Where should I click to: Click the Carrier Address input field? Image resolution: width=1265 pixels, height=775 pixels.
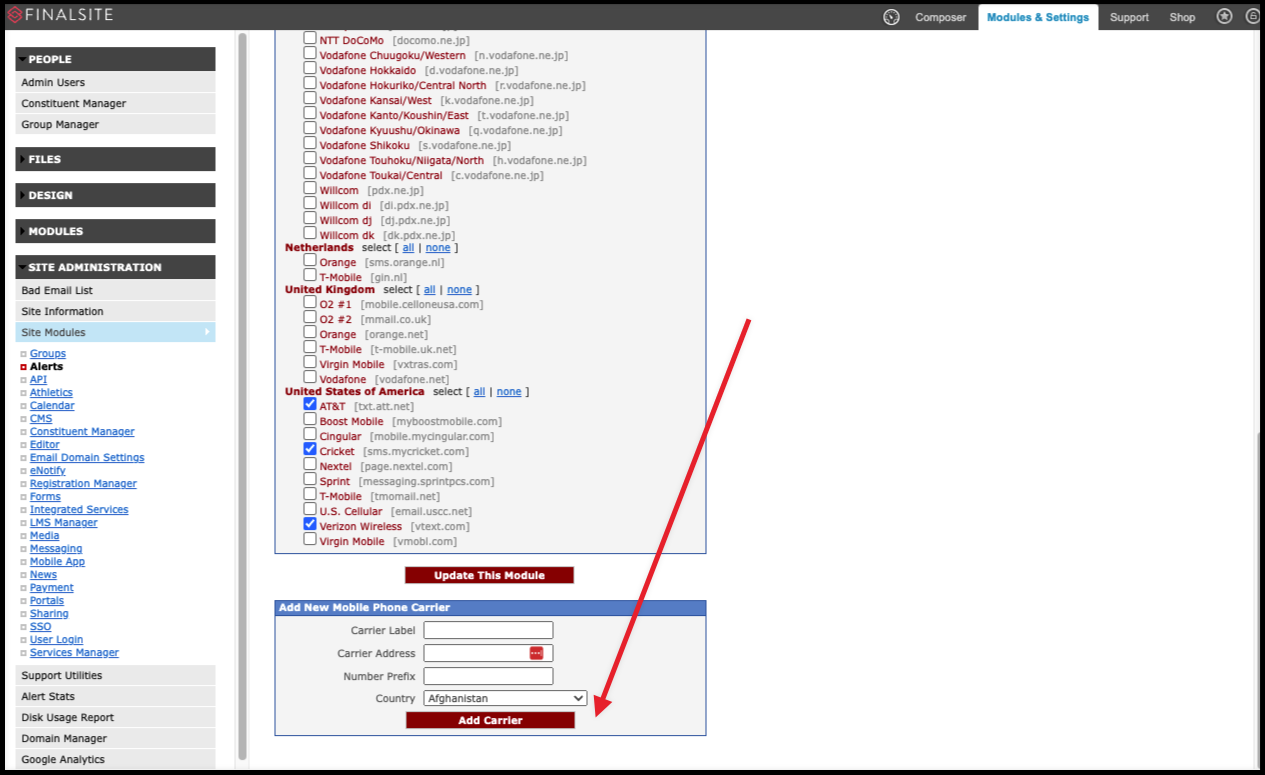pos(488,653)
